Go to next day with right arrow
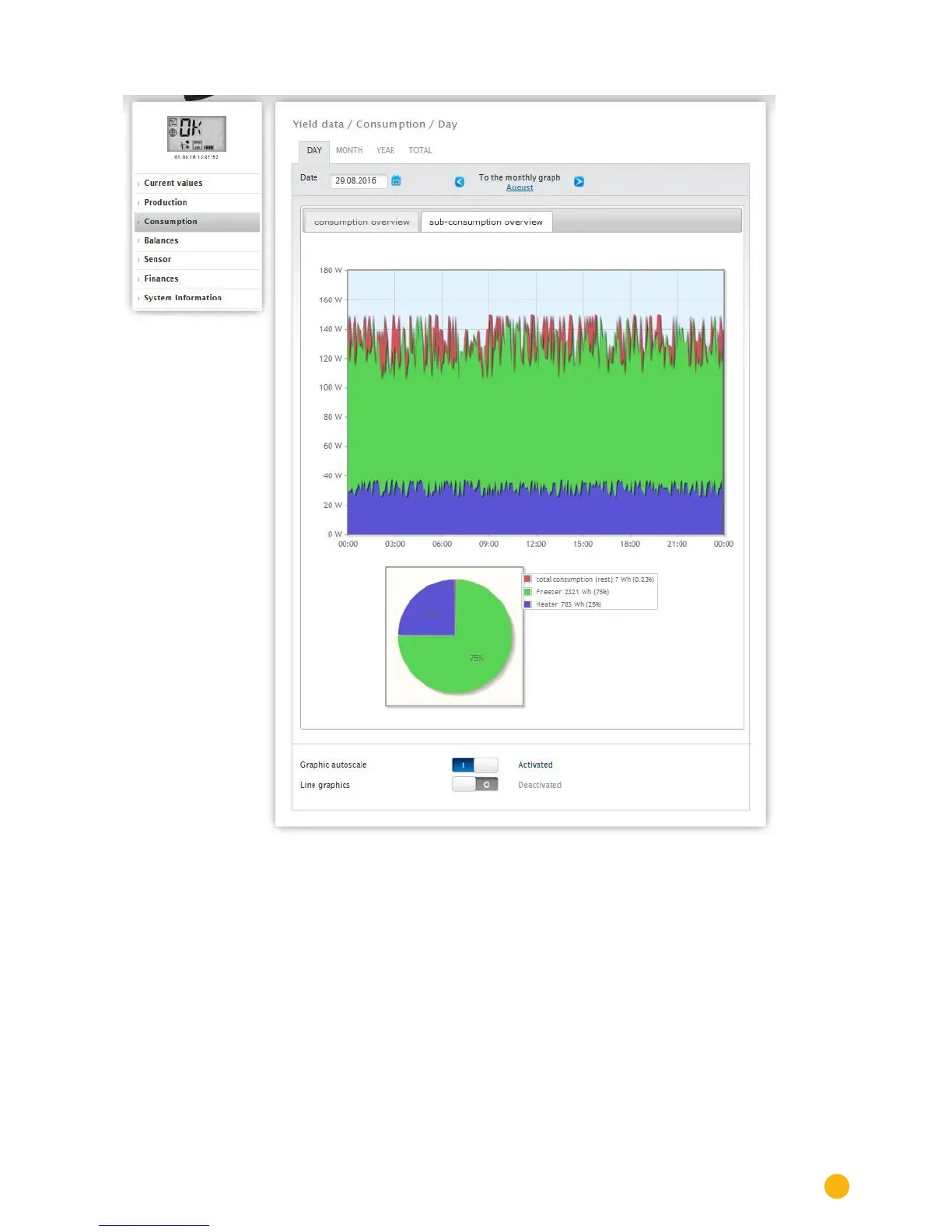The height and width of the screenshot is (1232, 952). coord(579,181)
